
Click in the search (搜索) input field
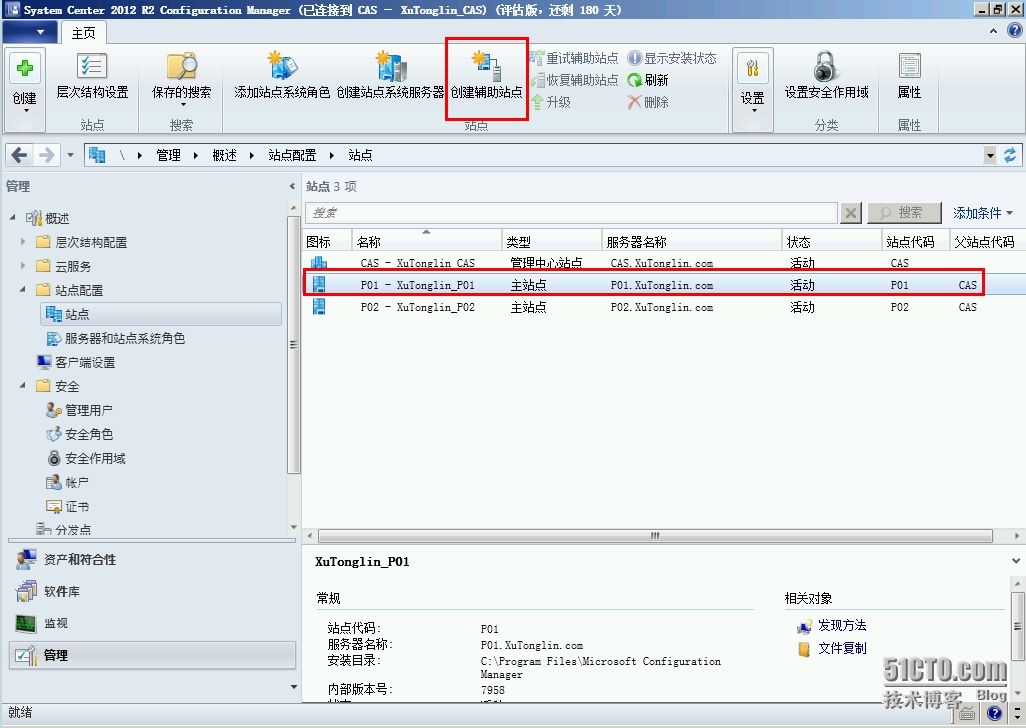point(571,213)
